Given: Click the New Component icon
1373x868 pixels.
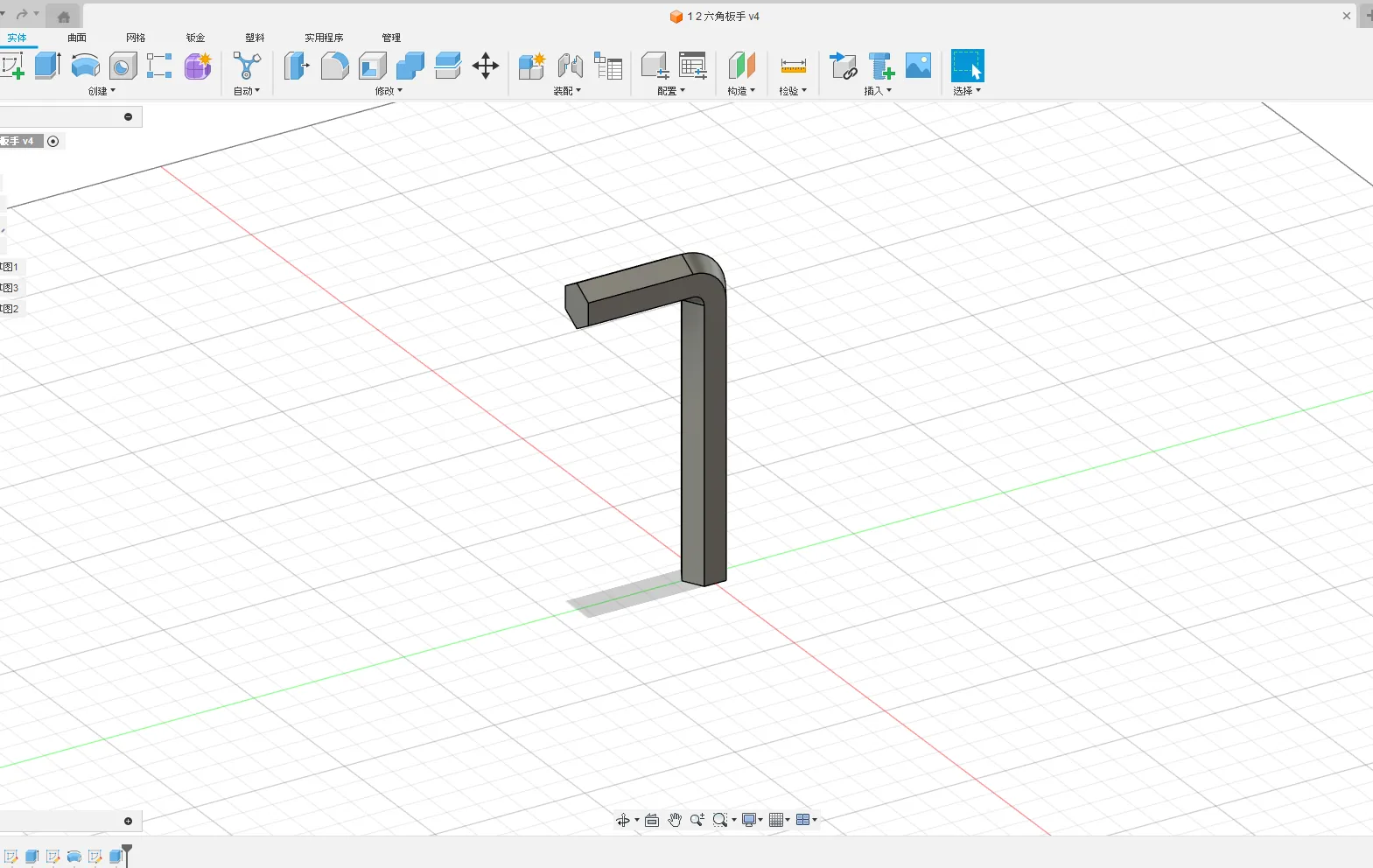Looking at the screenshot, I should click(x=532, y=66).
